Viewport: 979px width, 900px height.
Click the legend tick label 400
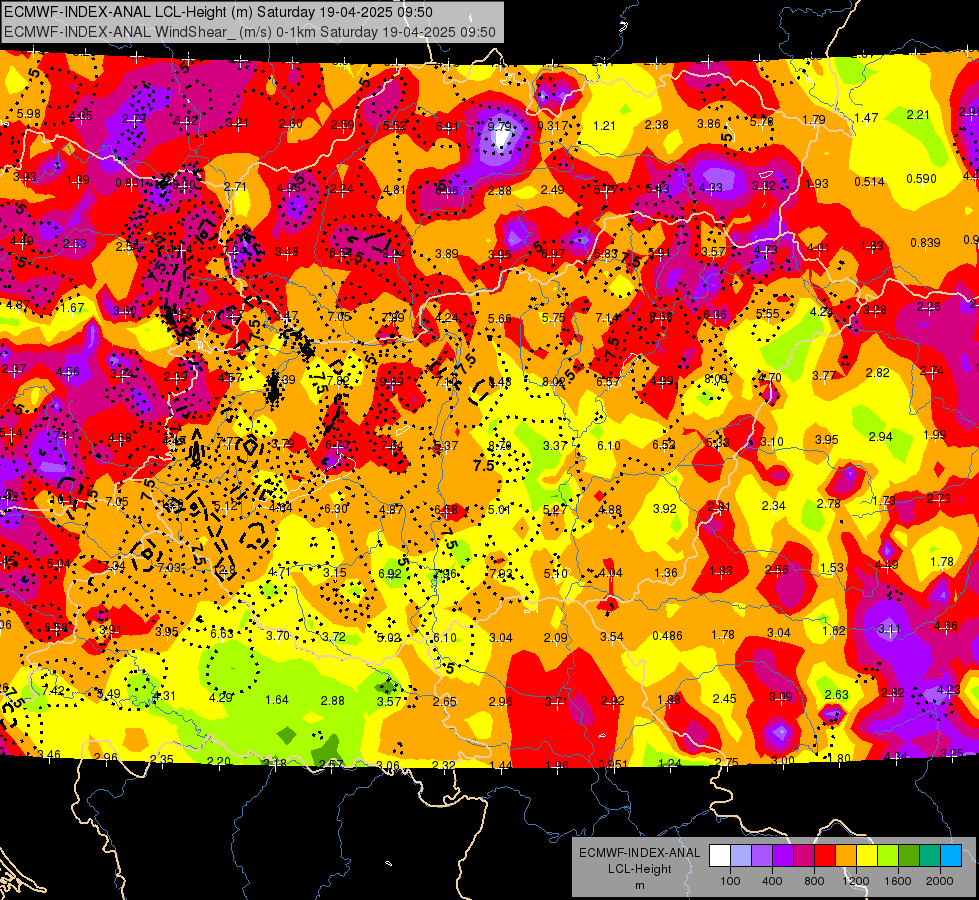[772, 881]
